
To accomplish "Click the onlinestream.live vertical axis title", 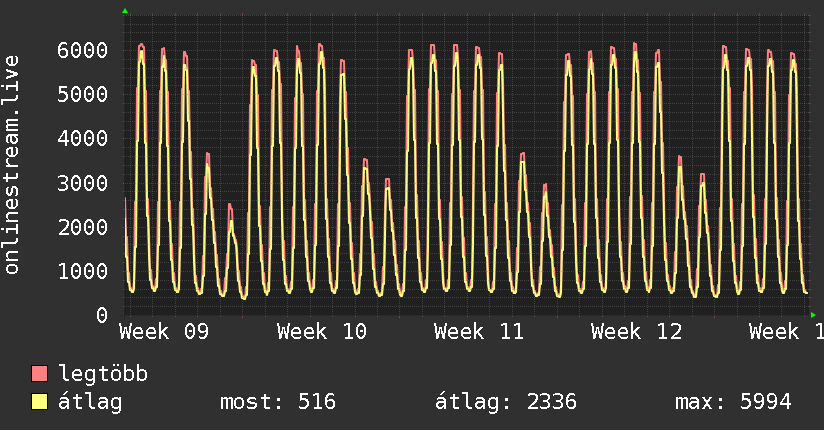I will click(12, 165).
